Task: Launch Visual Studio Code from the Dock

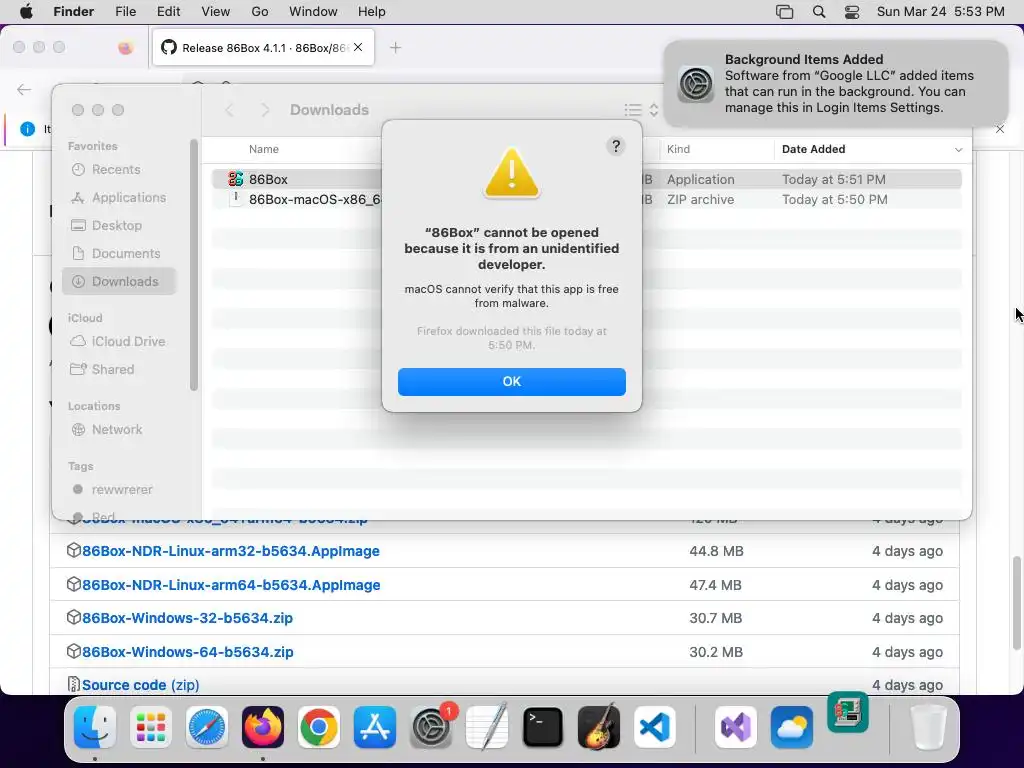Action: [x=655, y=727]
